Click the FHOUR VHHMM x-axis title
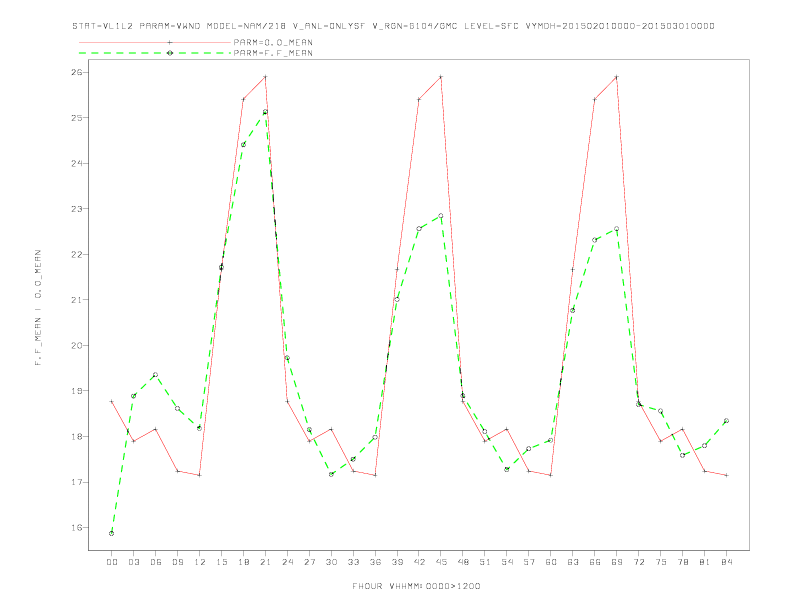 (x=416, y=586)
